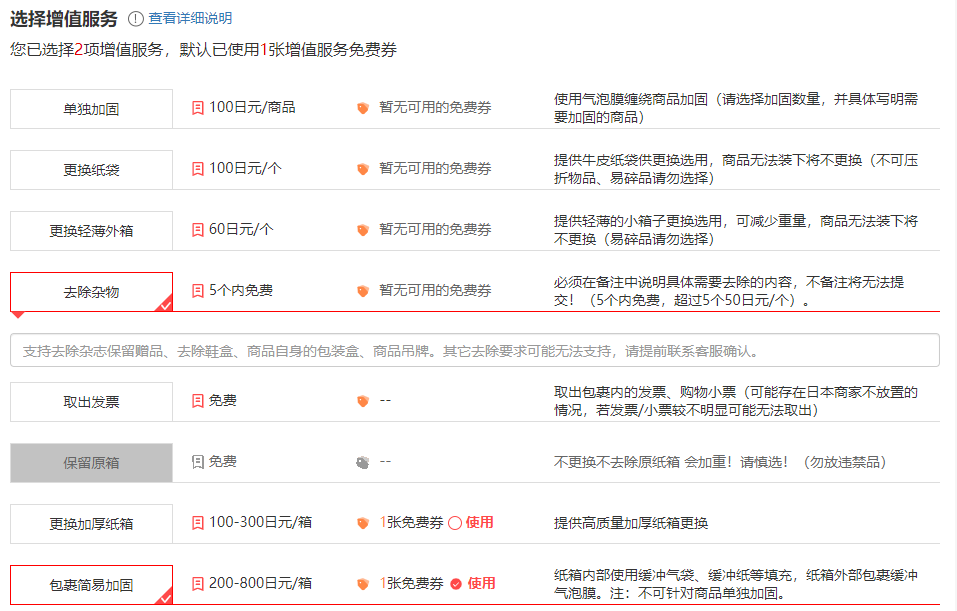Viewport: 957px width, 611px height.
Task: Select the 更换加厚纸箱 service
Action: point(92,524)
